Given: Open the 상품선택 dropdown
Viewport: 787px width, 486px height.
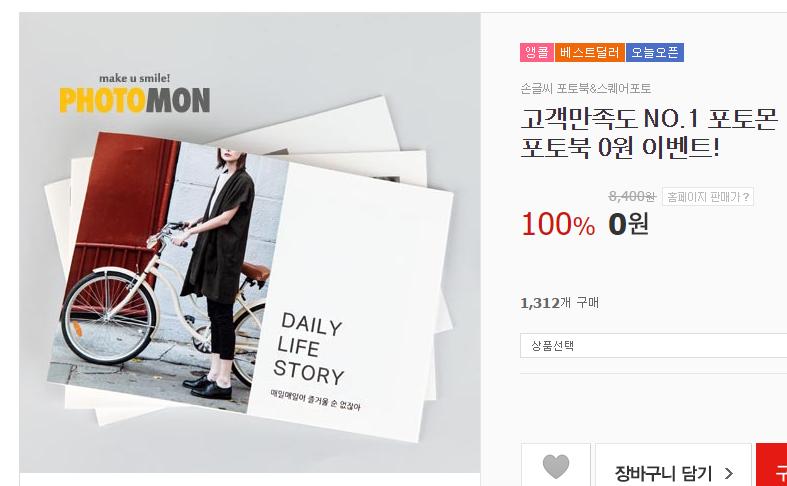Looking at the screenshot, I should pos(653,345).
